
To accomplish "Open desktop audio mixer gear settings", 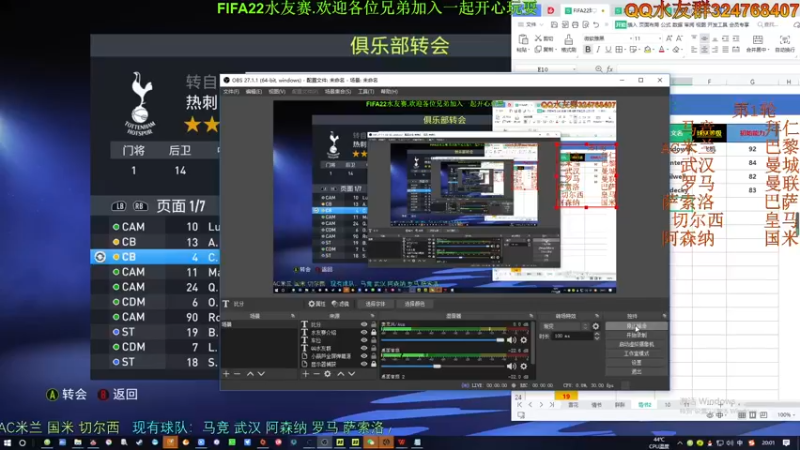I will coord(523,366).
